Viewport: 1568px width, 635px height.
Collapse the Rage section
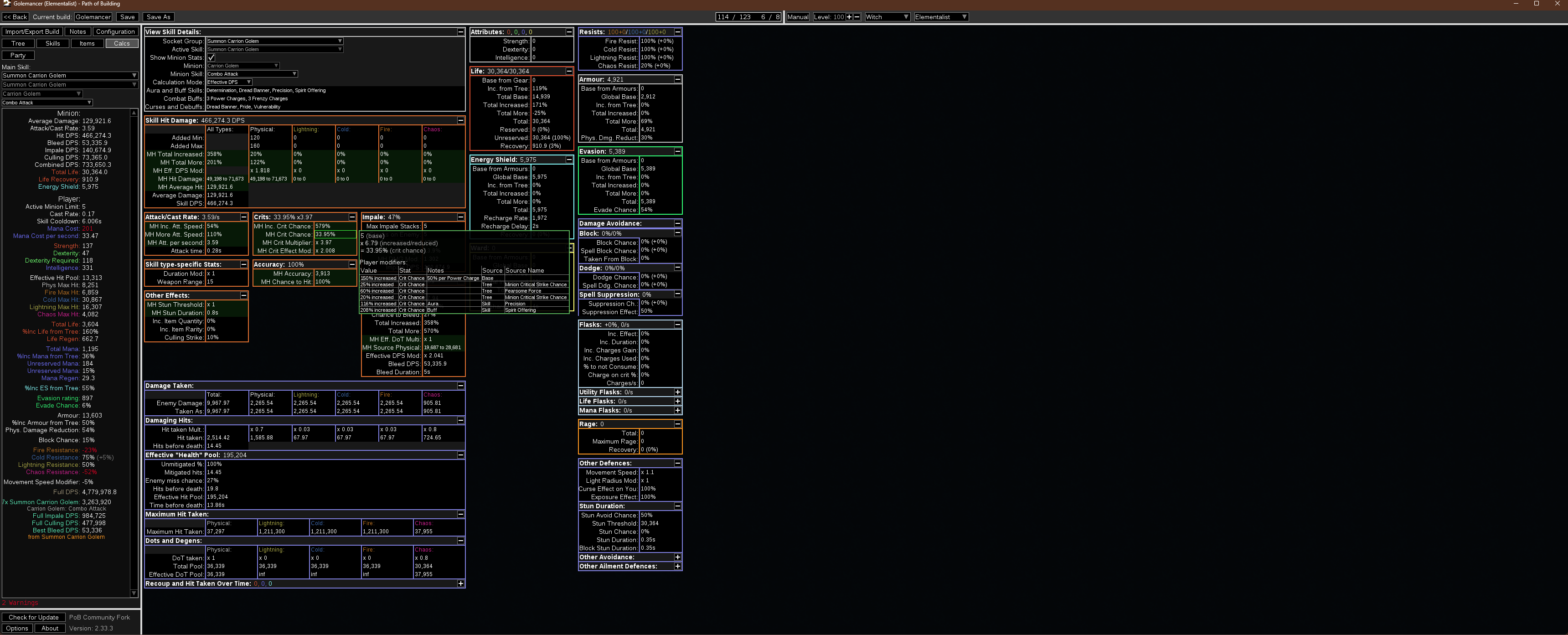677,424
